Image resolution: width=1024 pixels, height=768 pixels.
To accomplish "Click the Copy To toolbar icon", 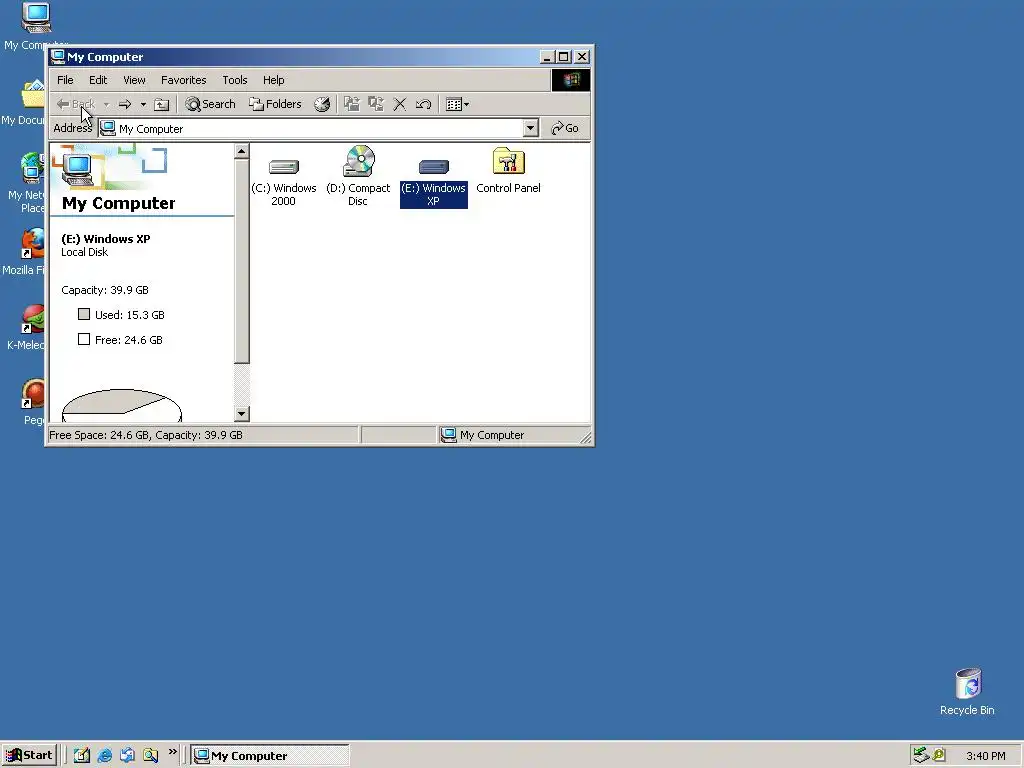I will [376, 104].
